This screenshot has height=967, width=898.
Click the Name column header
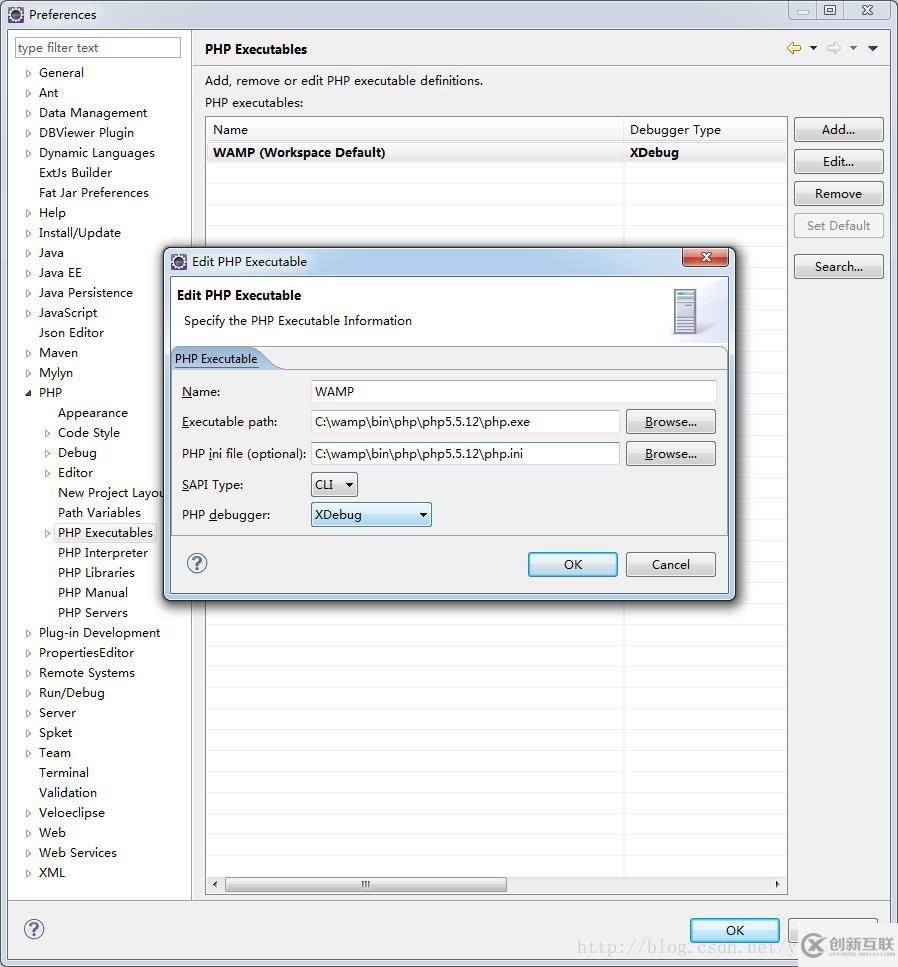tap(414, 130)
